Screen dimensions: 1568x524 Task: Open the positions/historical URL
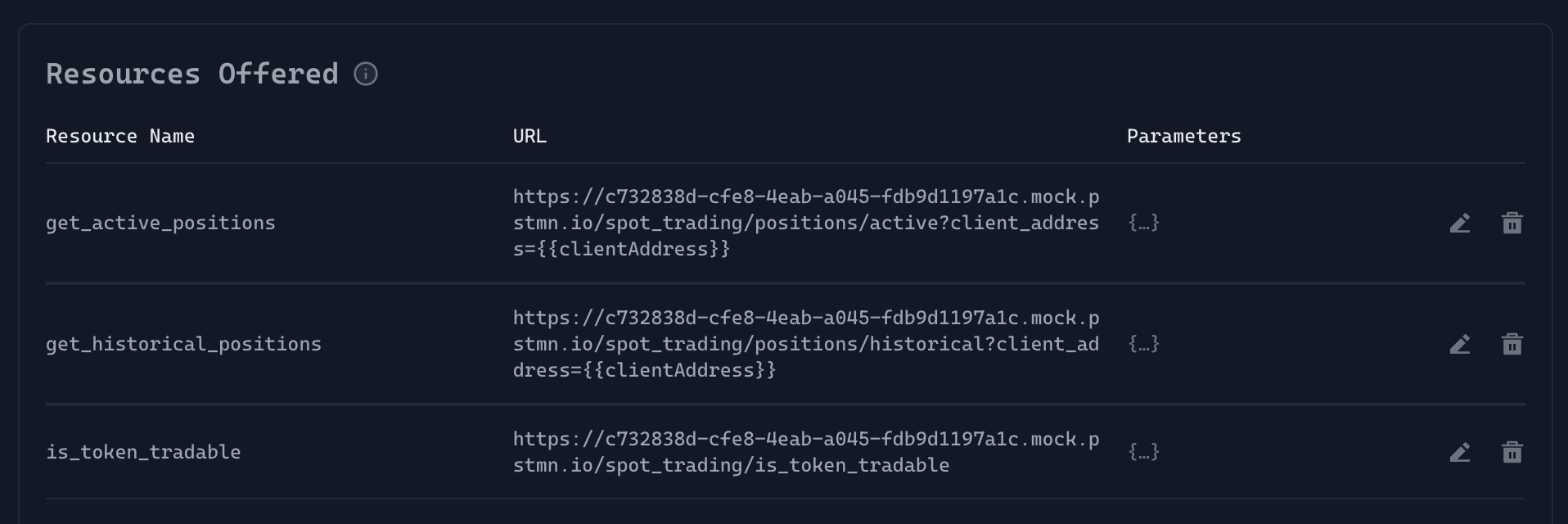[805, 344]
